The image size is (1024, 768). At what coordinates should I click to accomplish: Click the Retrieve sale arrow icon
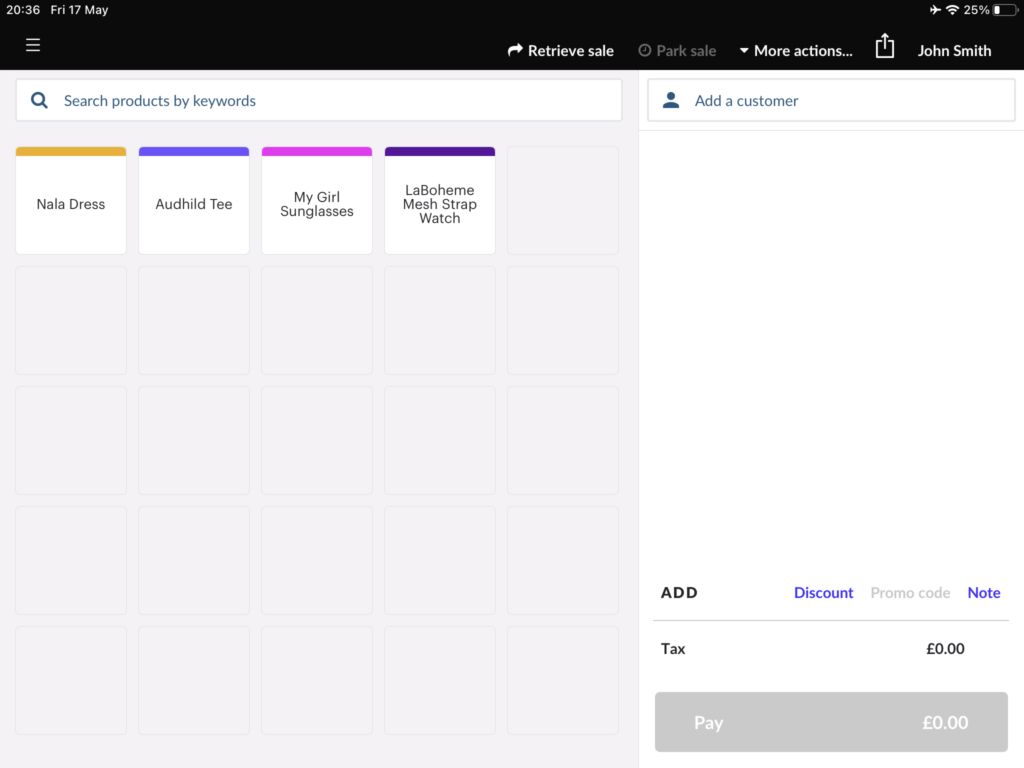[515, 48]
